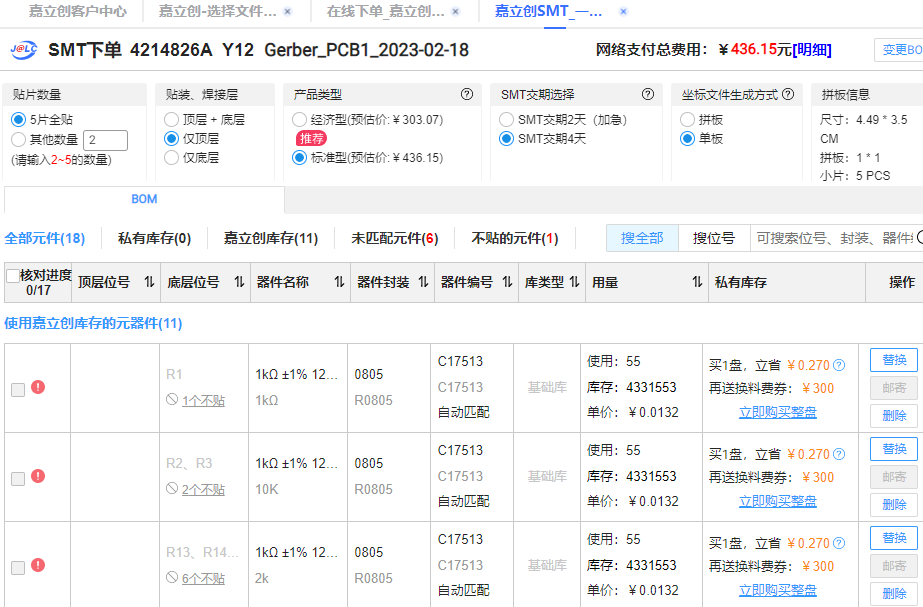Click 使用嘉立创库存的元器件(11) section header

[93, 323]
